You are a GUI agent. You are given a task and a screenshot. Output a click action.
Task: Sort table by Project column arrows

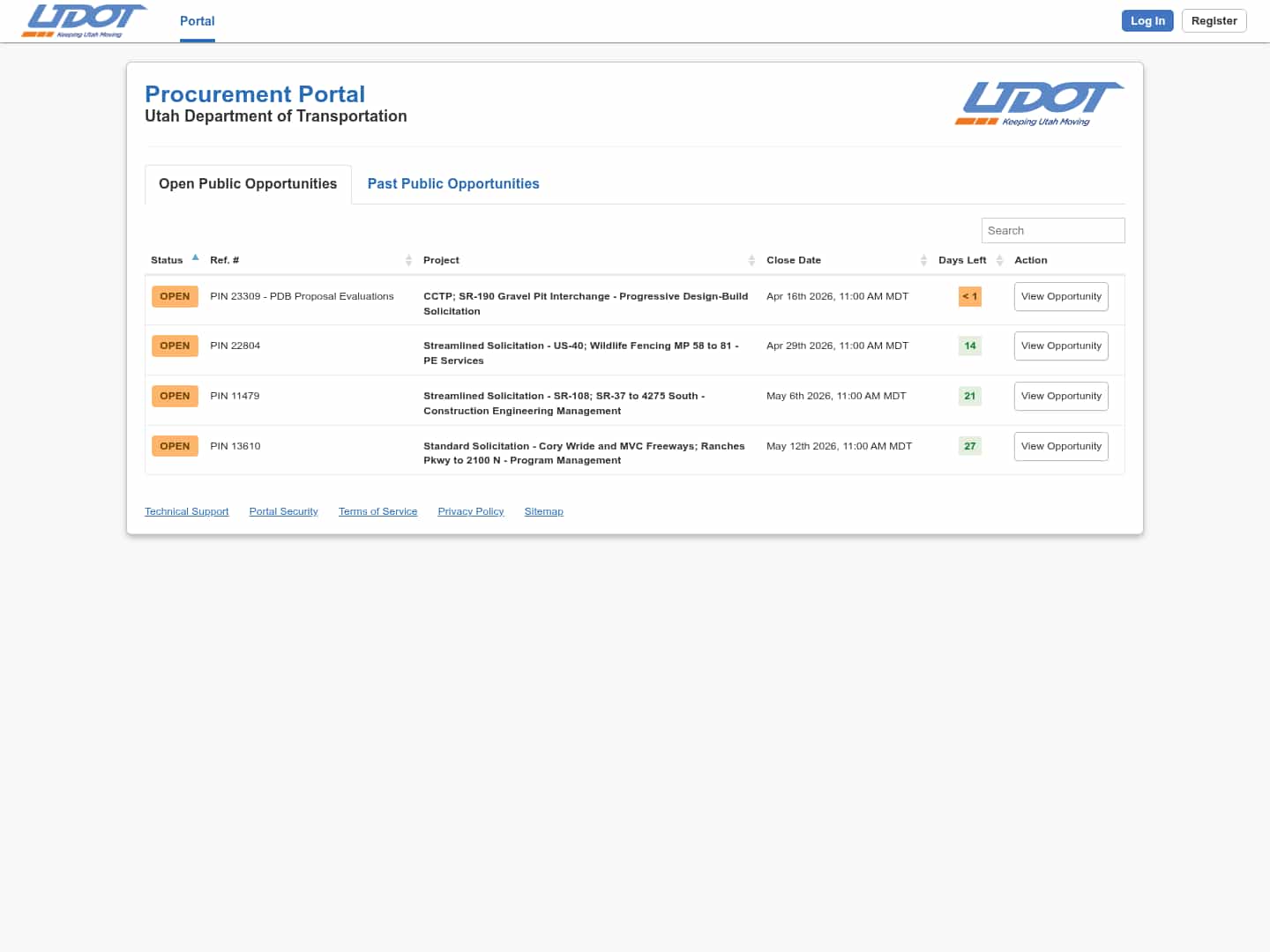[751, 260]
